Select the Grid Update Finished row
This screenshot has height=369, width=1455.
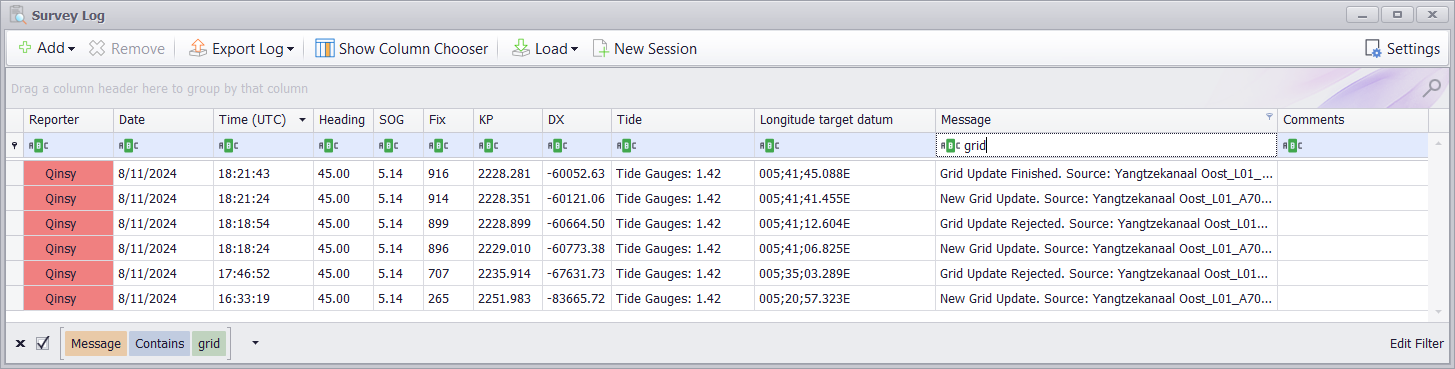tap(727, 173)
